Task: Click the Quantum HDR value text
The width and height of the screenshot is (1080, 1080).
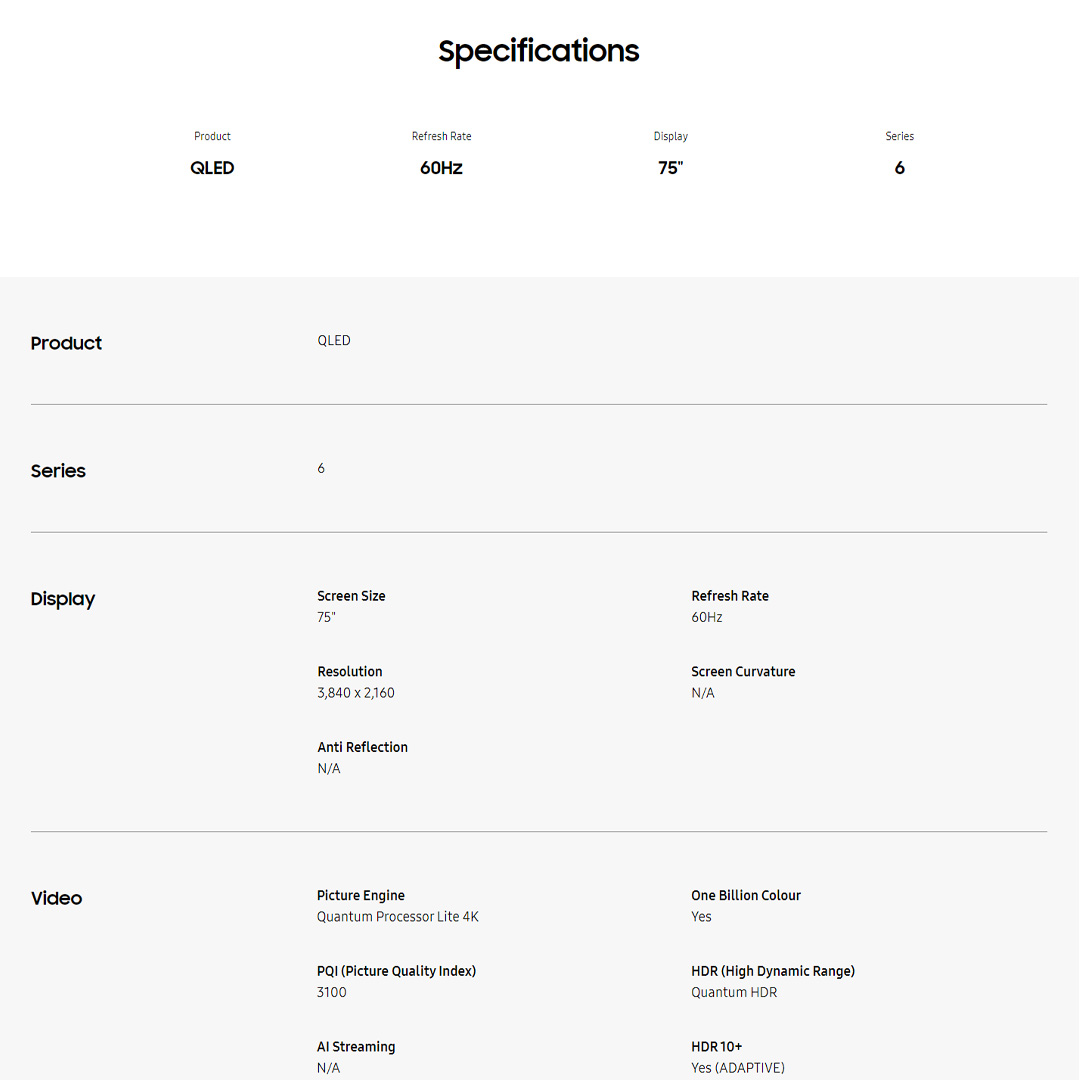Action: point(734,993)
